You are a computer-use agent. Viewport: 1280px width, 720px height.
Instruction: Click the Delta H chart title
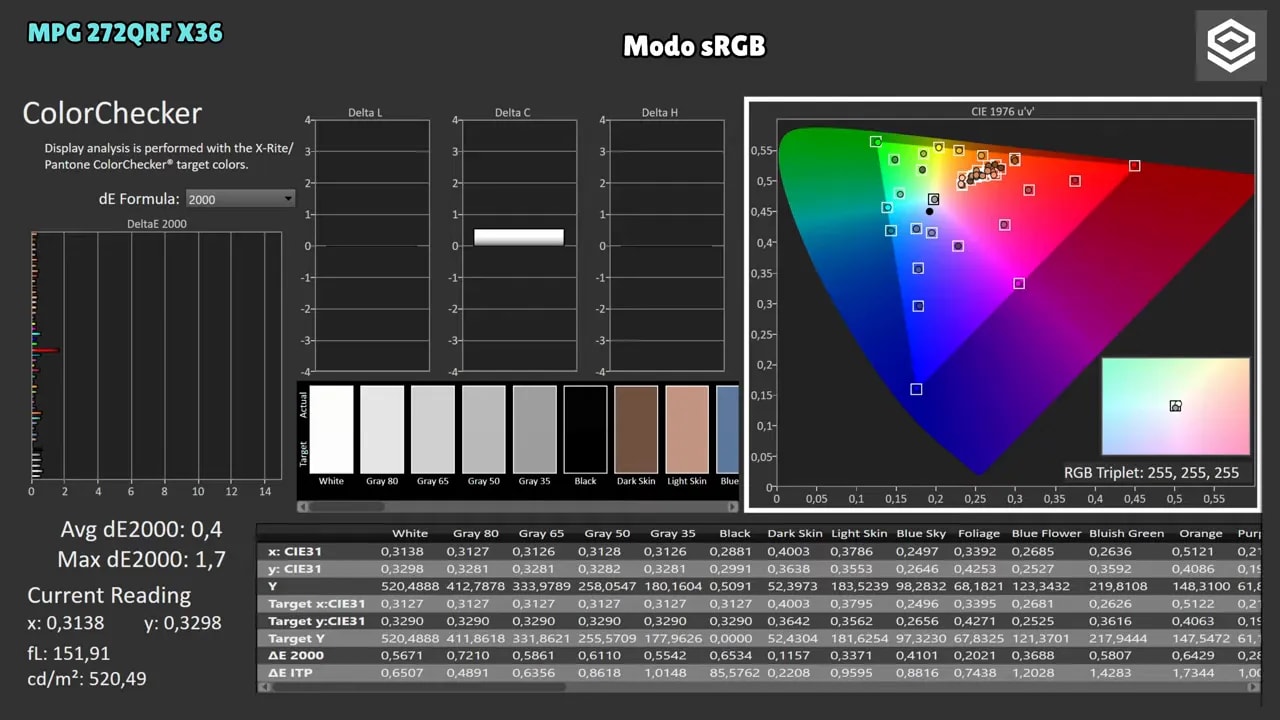pyautogui.click(x=660, y=113)
